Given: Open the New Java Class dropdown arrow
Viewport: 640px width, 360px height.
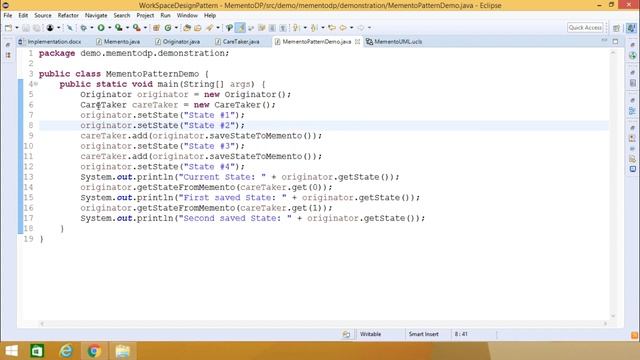Looking at the screenshot, I should click(176, 28).
